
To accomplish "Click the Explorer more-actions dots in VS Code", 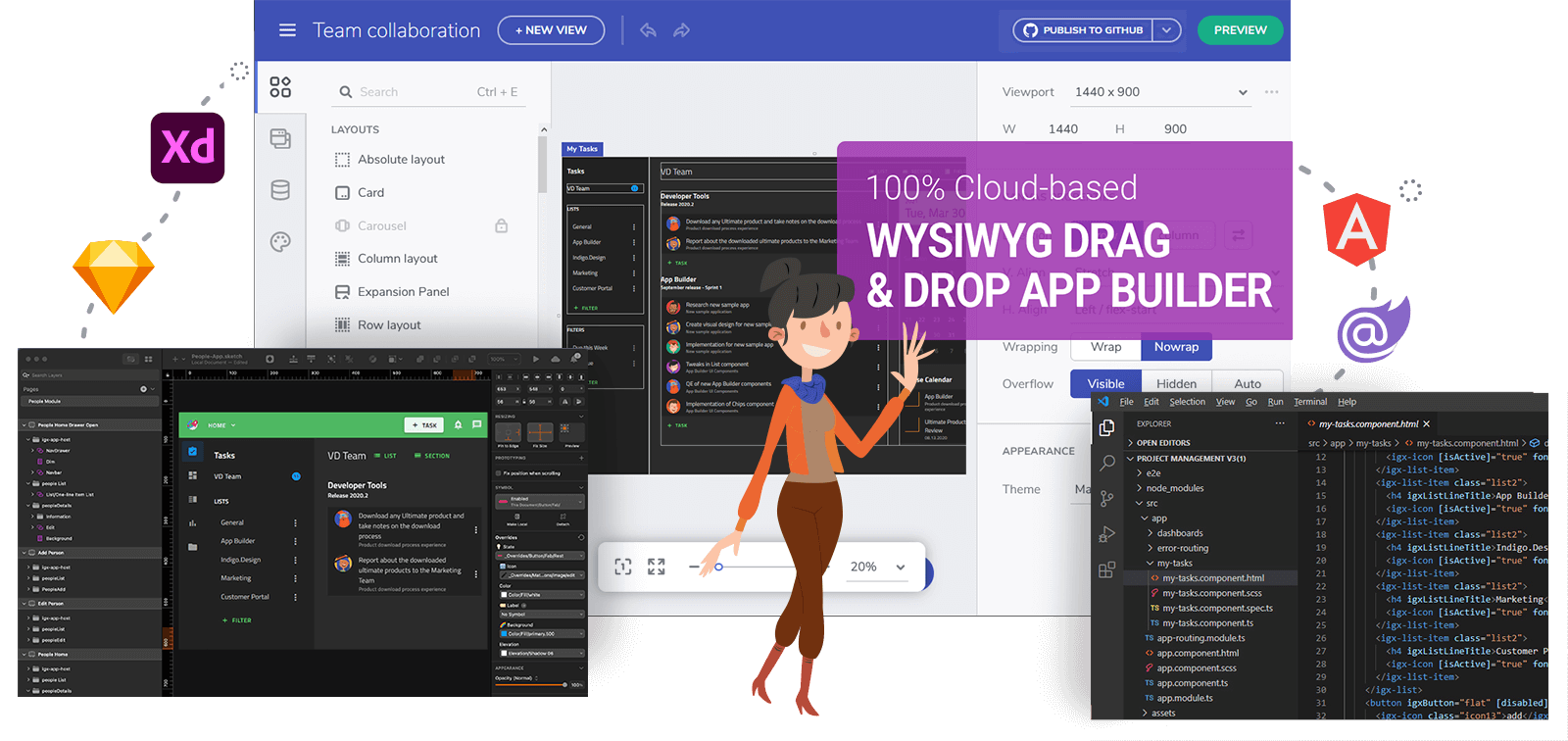I will tap(1280, 423).
